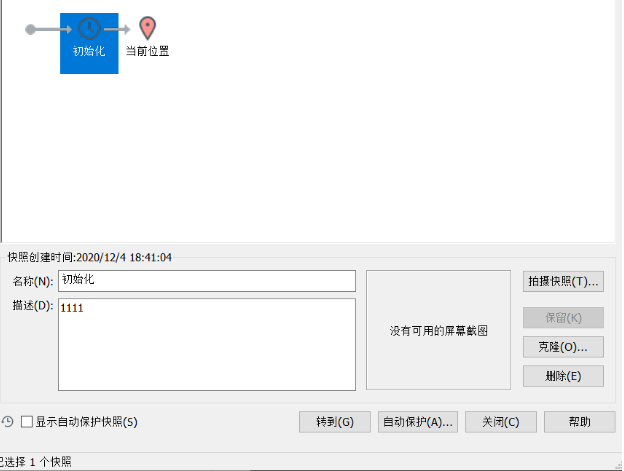The height and width of the screenshot is (471, 624).
Task: Click the auto-protect history clock icon
Action: 8,422
